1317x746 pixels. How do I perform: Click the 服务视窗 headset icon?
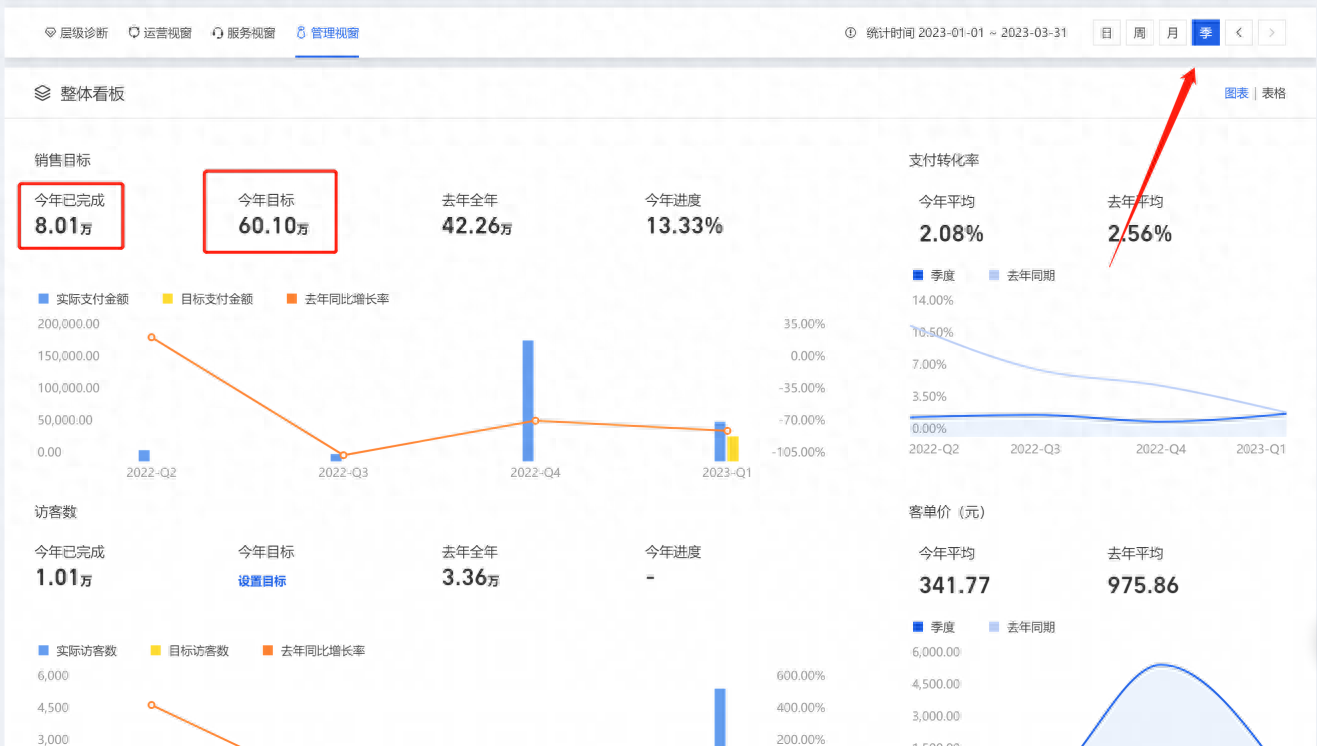[x=218, y=33]
